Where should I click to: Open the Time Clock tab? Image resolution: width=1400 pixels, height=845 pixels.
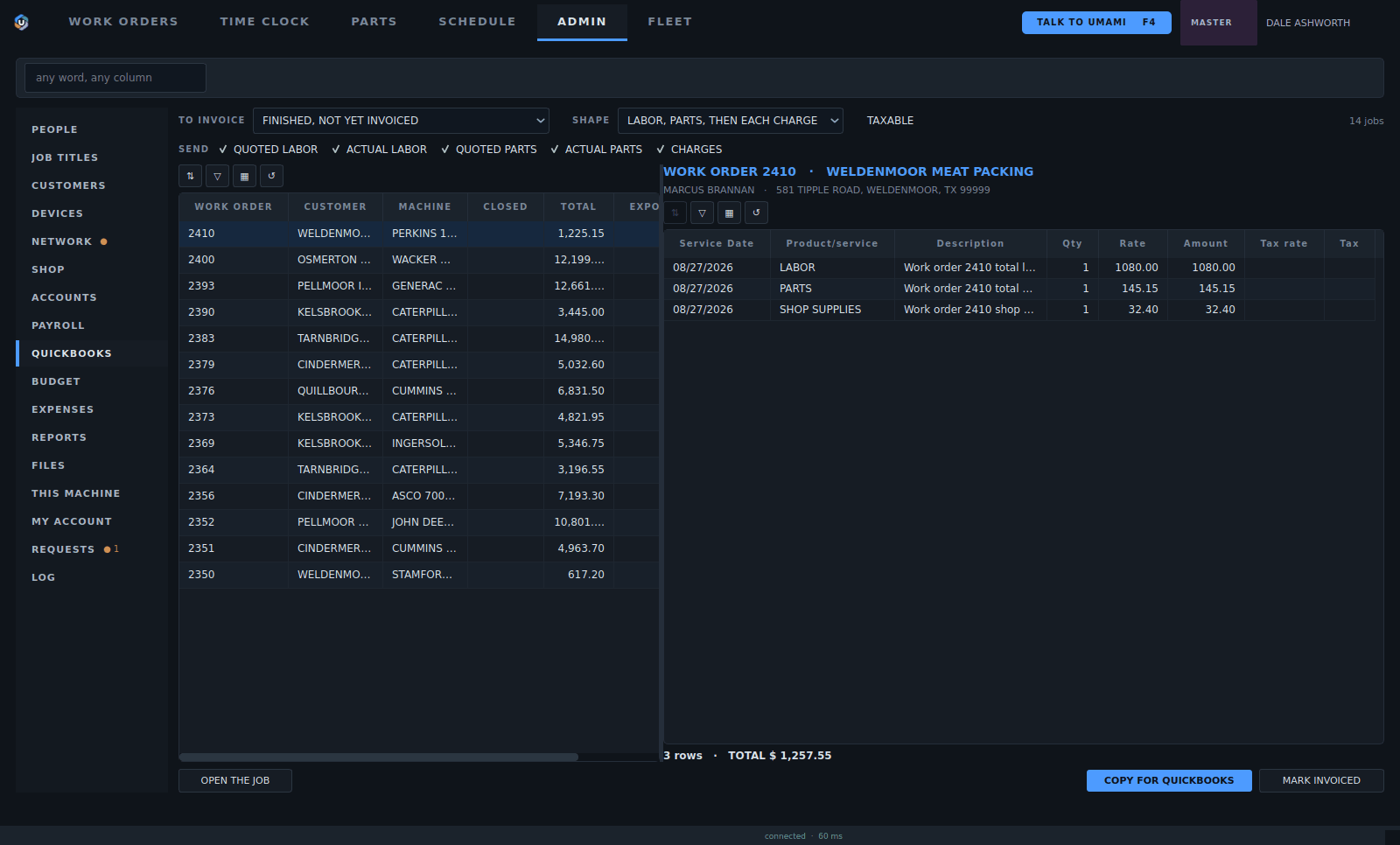[x=265, y=22]
